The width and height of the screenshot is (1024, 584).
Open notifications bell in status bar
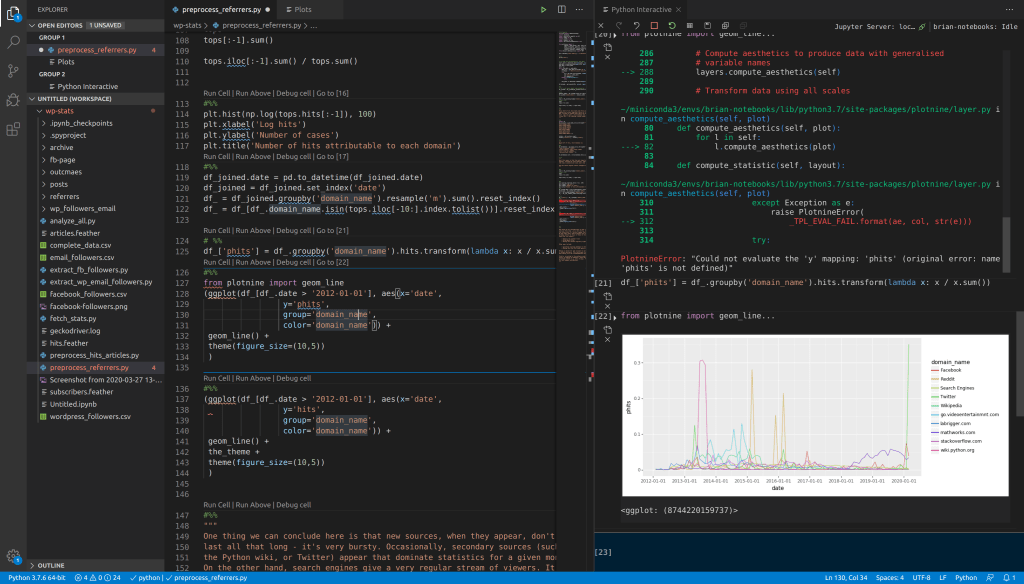click(1009, 577)
